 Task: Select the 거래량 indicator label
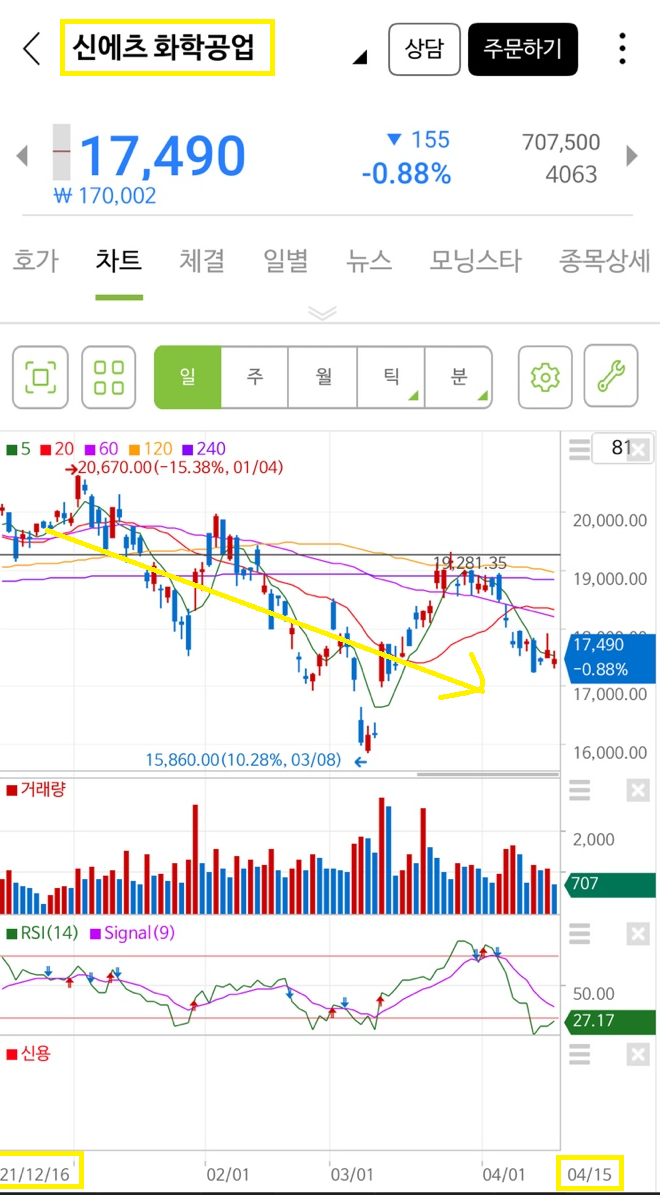click(x=36, y=789)
